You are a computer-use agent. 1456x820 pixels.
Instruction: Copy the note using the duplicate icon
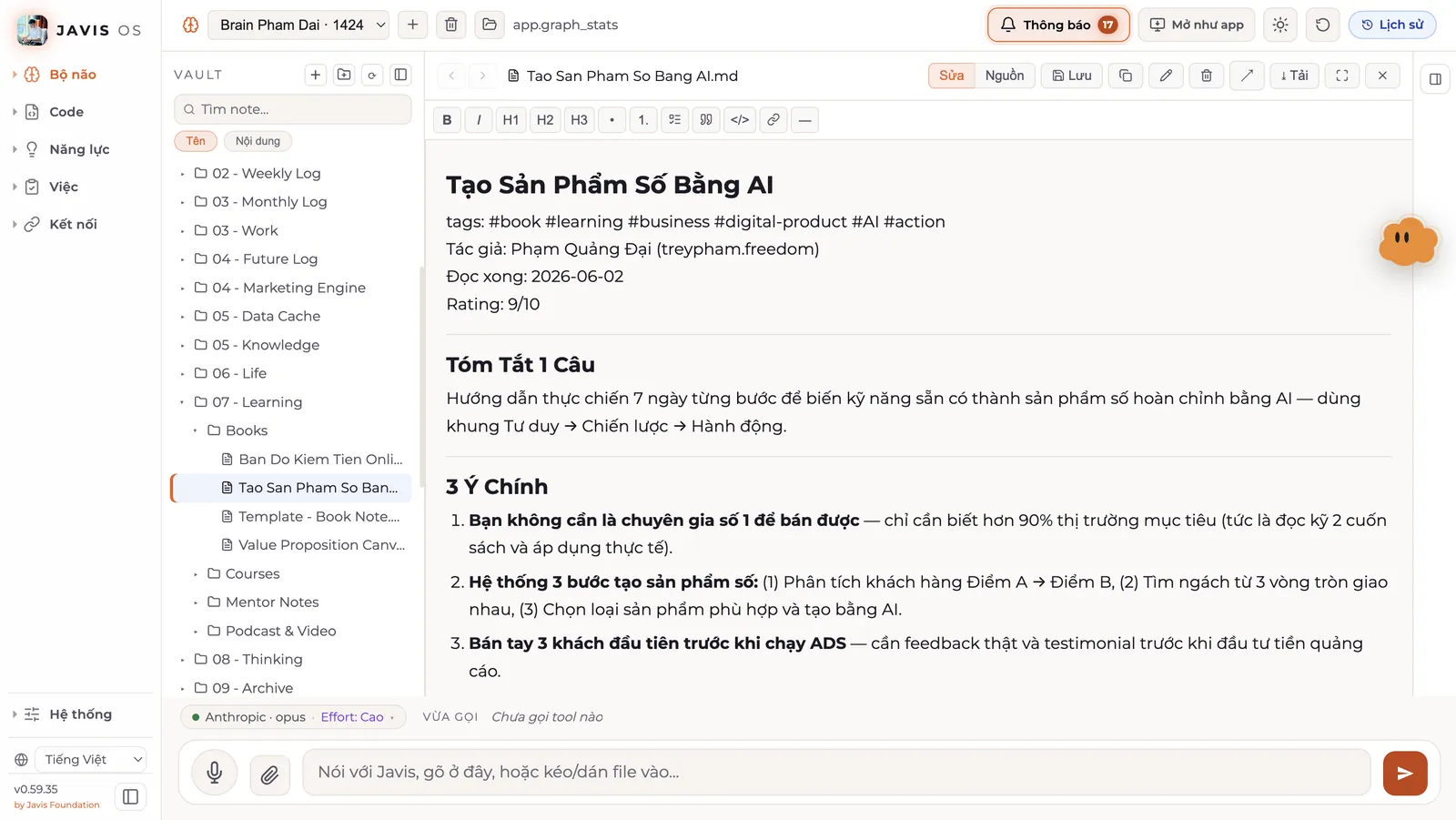[1126, 76]
